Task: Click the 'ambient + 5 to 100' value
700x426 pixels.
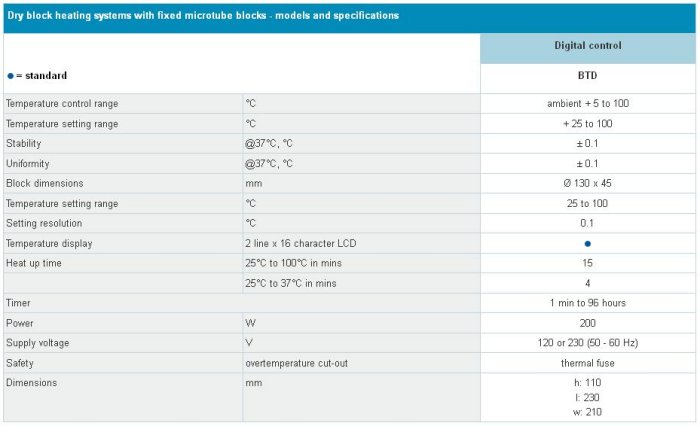Action: pos(588,104)
